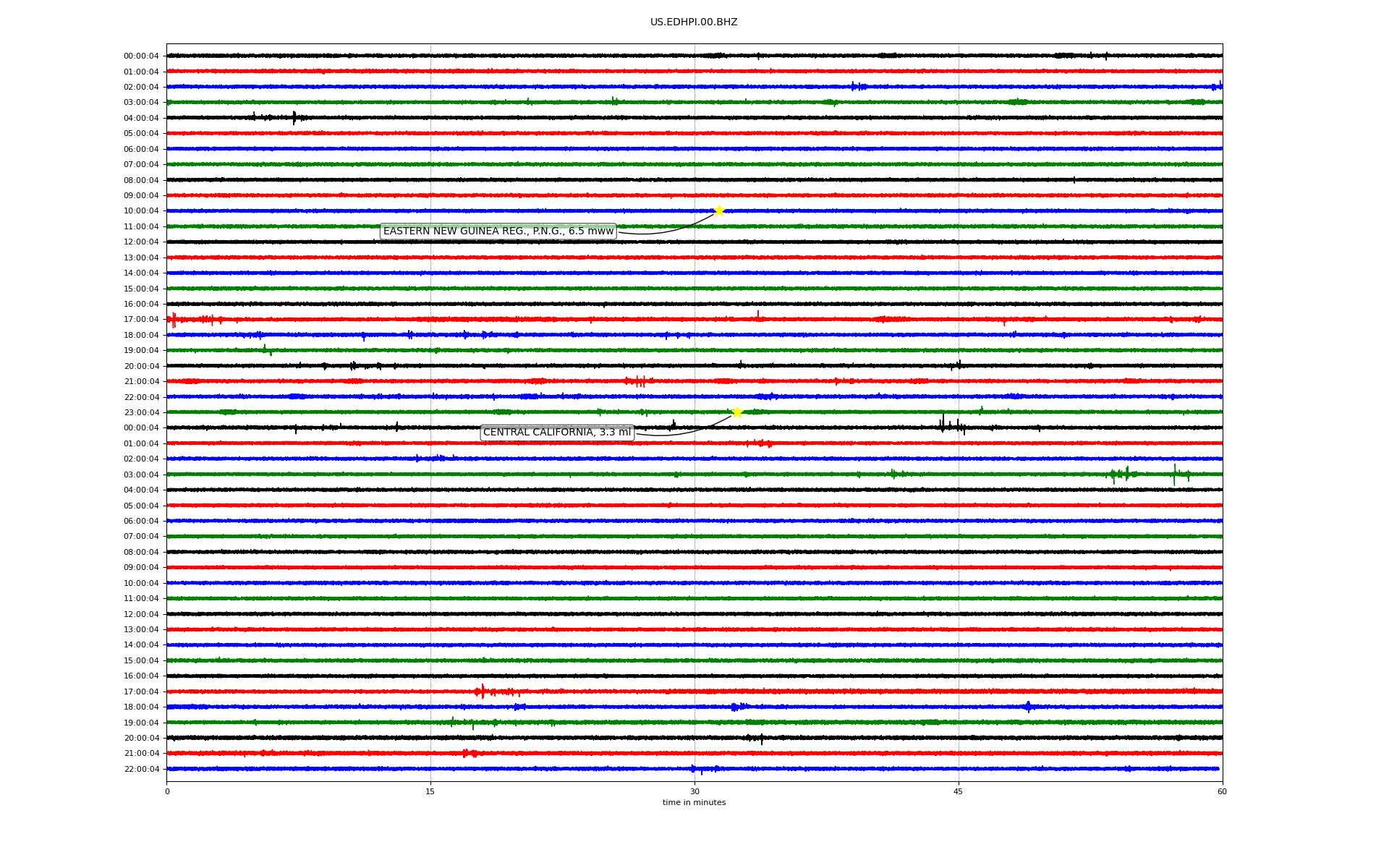The width and height of the screenshot is (1389, 868).
Task: Click the 30 minute x-axis tick label
Action: pos(694,791)
